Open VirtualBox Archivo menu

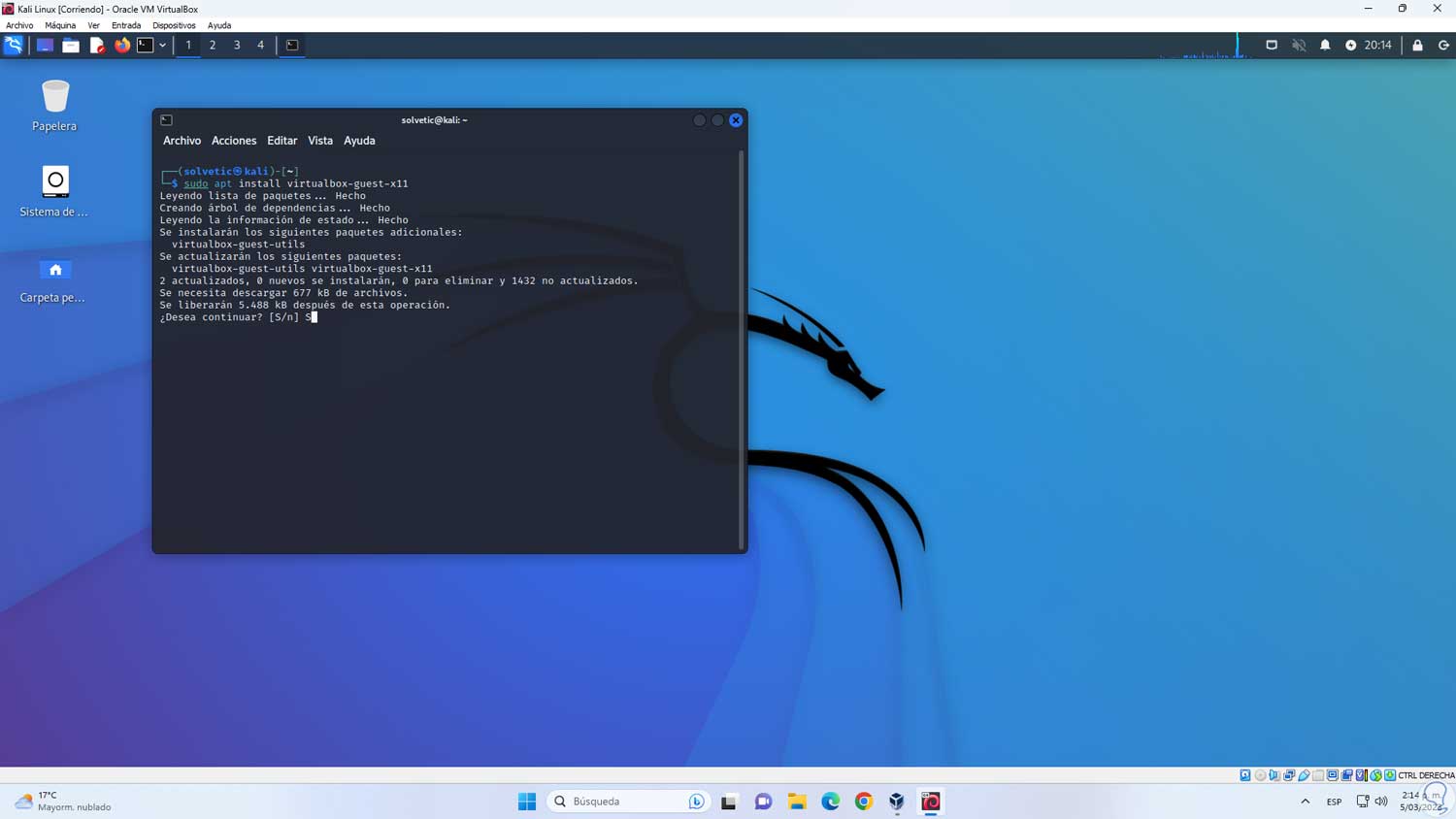pyautogui.click(x=19, y=25)
